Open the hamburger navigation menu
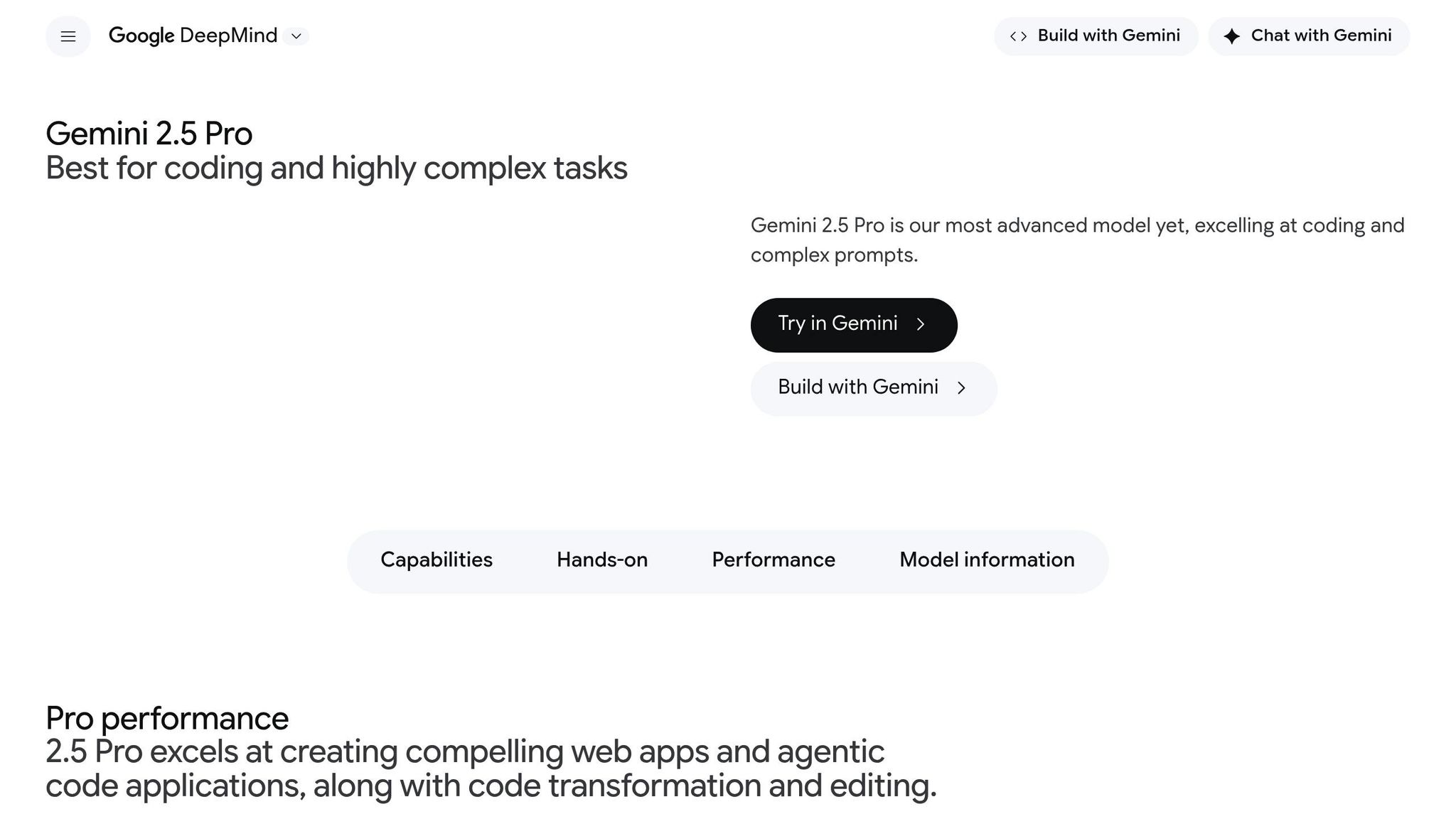The width and height of the screenshot is (1456, 819). coord(68,36)
